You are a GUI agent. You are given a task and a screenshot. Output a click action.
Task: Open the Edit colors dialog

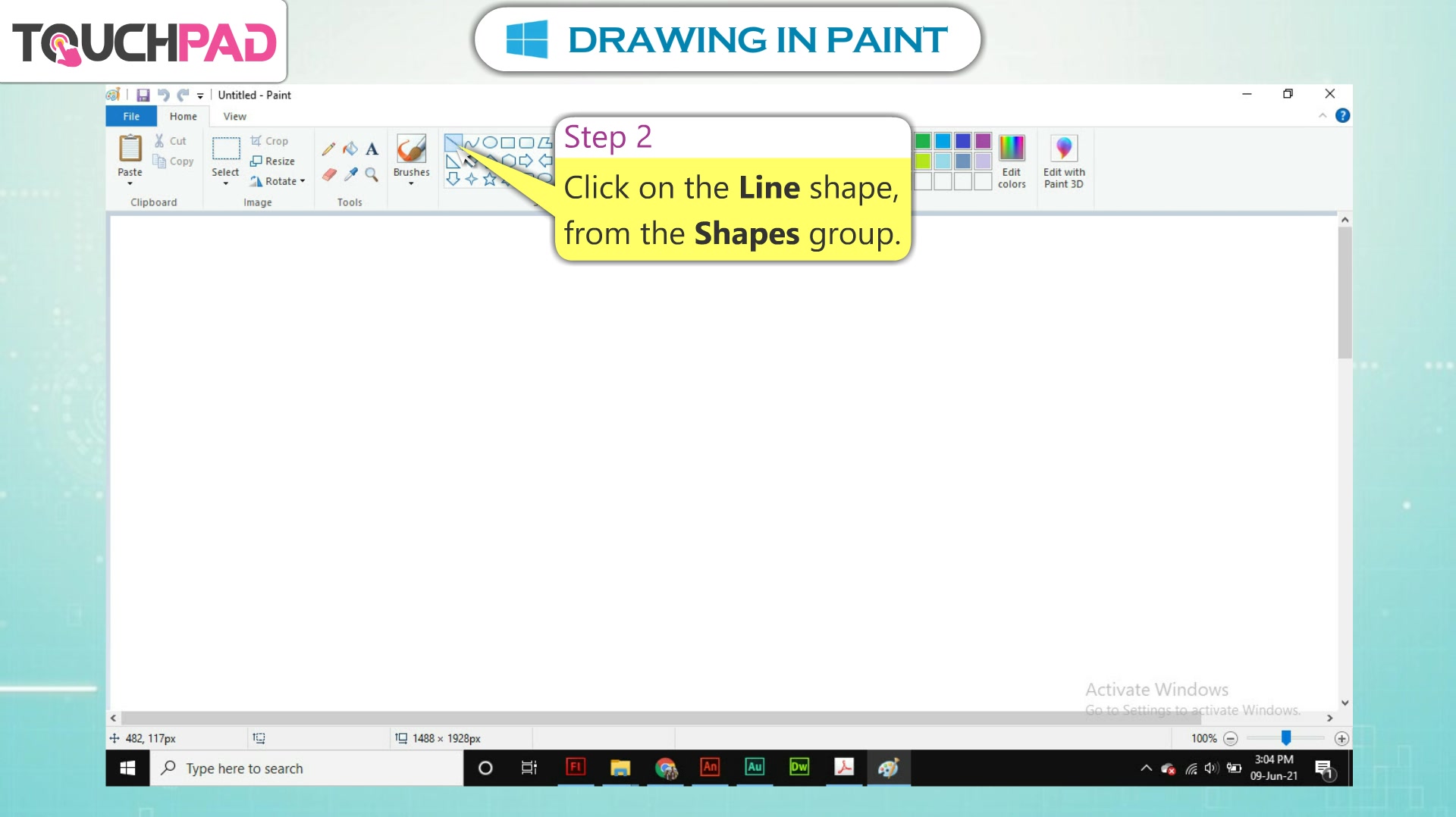(x=1012, y=161)
